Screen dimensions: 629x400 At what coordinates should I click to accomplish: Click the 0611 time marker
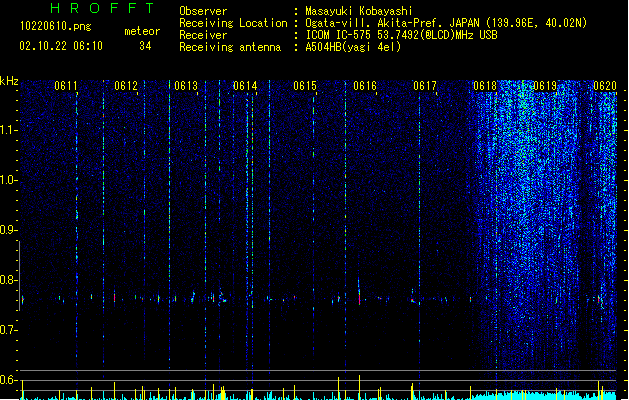click(x=66, y=86)
